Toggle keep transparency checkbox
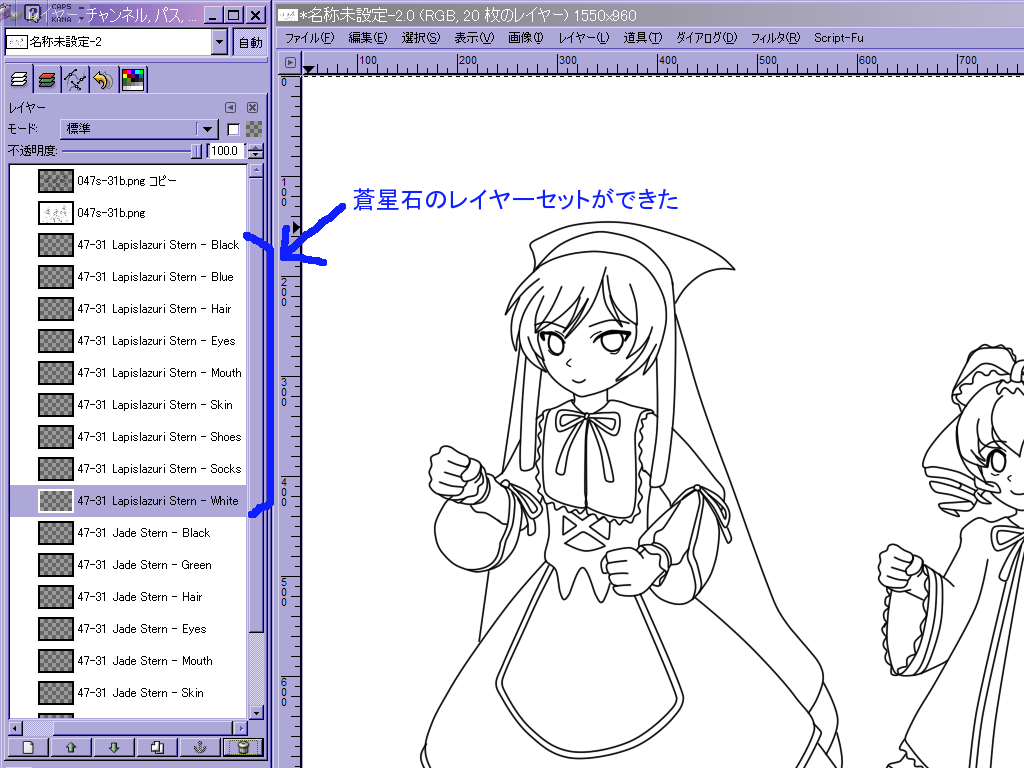 233,129
